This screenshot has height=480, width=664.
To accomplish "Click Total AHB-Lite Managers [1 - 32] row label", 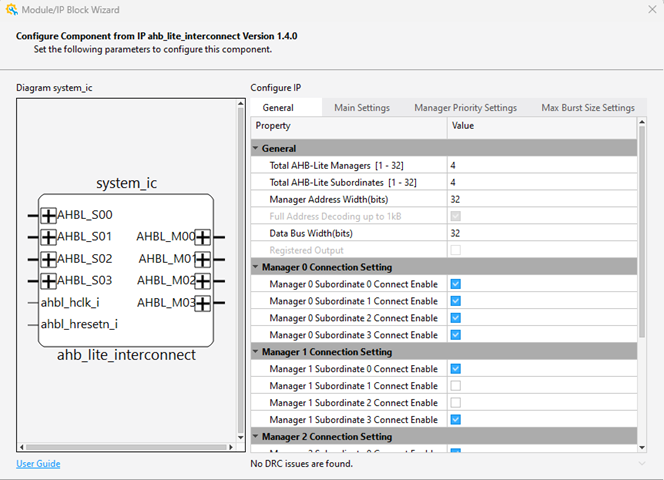I will [x=336, y=165].
